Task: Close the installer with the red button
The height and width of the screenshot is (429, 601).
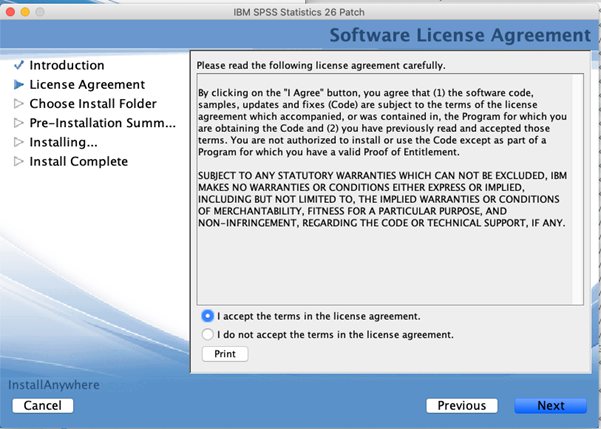Action: click(10, 12)
